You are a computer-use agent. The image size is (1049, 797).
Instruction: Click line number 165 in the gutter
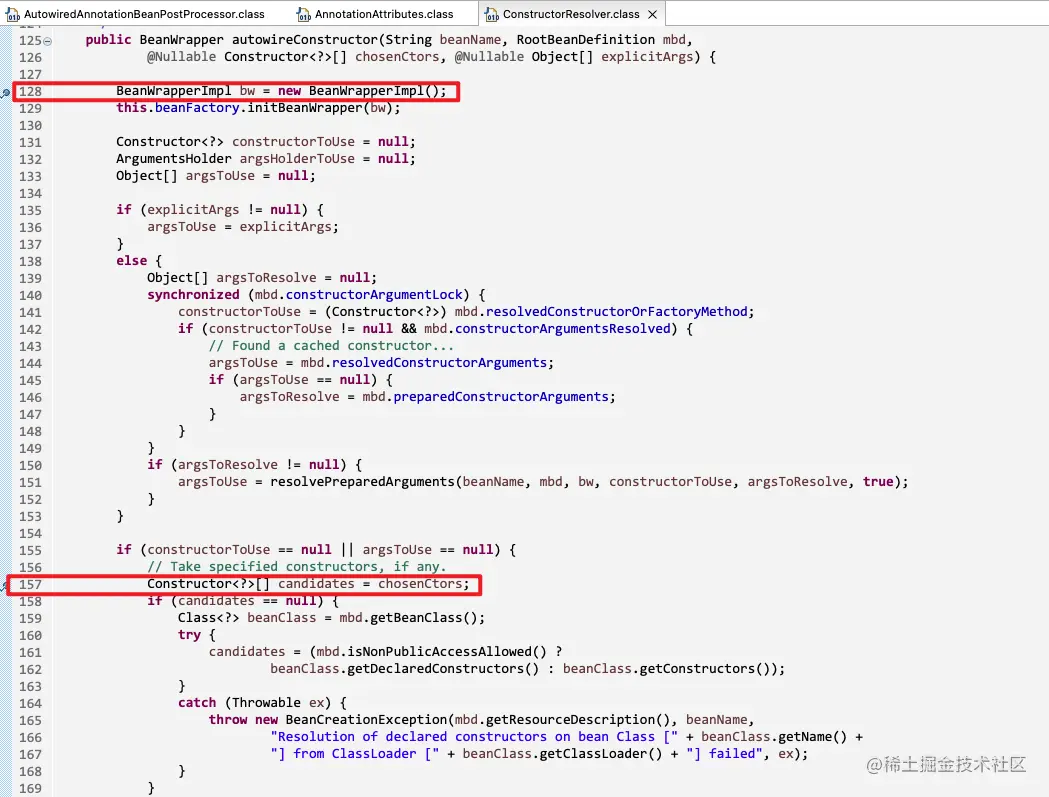pos(30,721)
